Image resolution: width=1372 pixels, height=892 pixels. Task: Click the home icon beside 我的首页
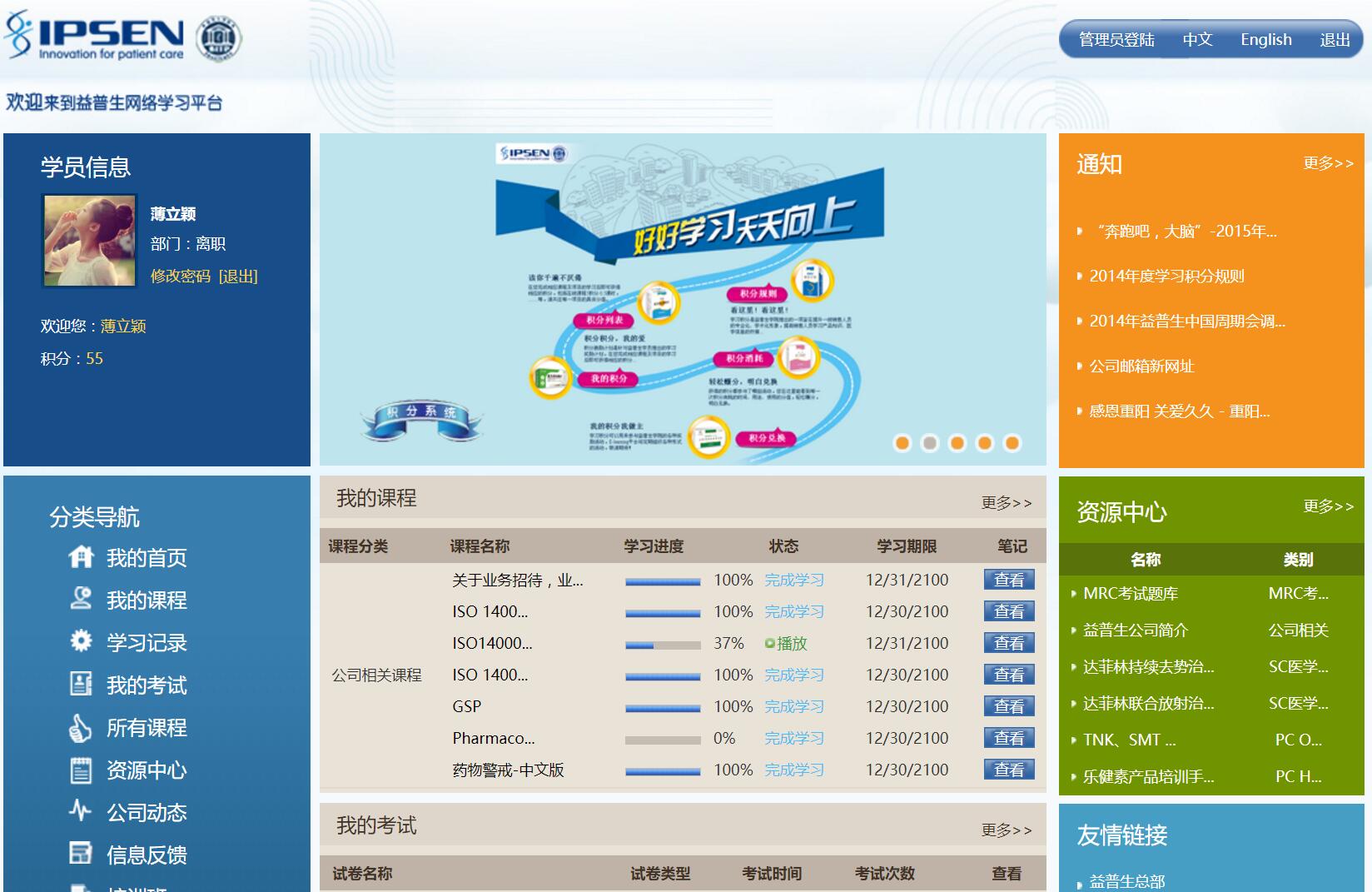[81, 556]
